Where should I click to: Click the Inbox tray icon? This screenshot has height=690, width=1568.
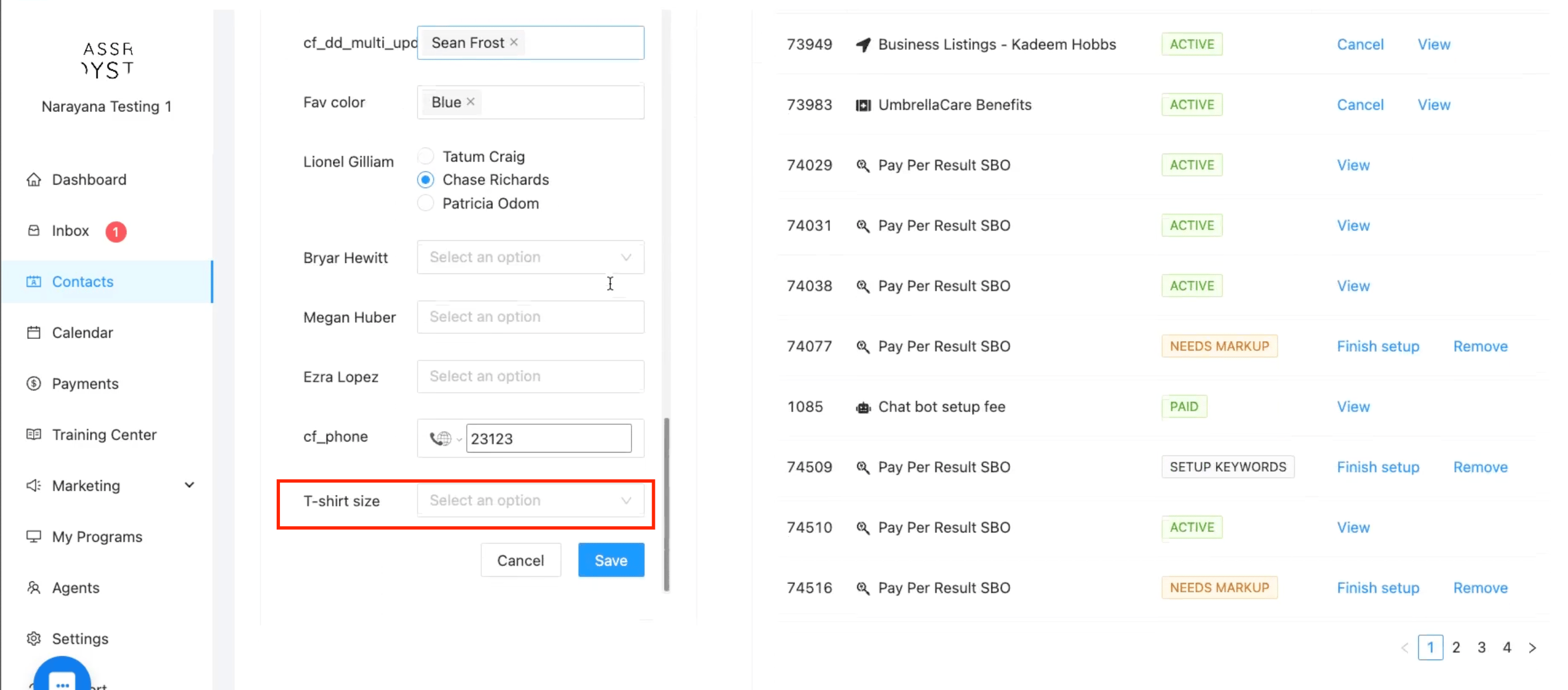coord(34,231)
